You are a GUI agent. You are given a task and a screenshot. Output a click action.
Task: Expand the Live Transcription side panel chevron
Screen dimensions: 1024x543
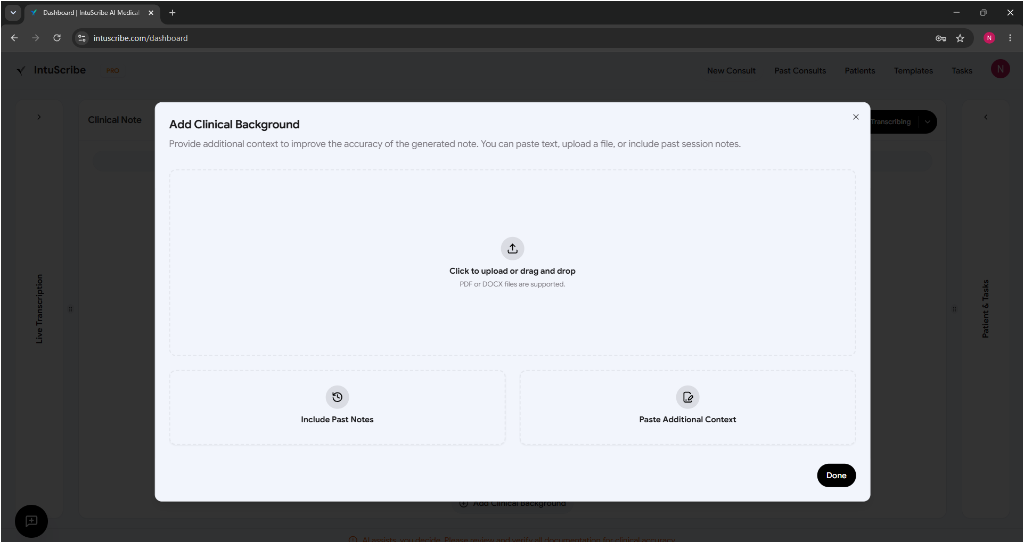click(39, 117)
